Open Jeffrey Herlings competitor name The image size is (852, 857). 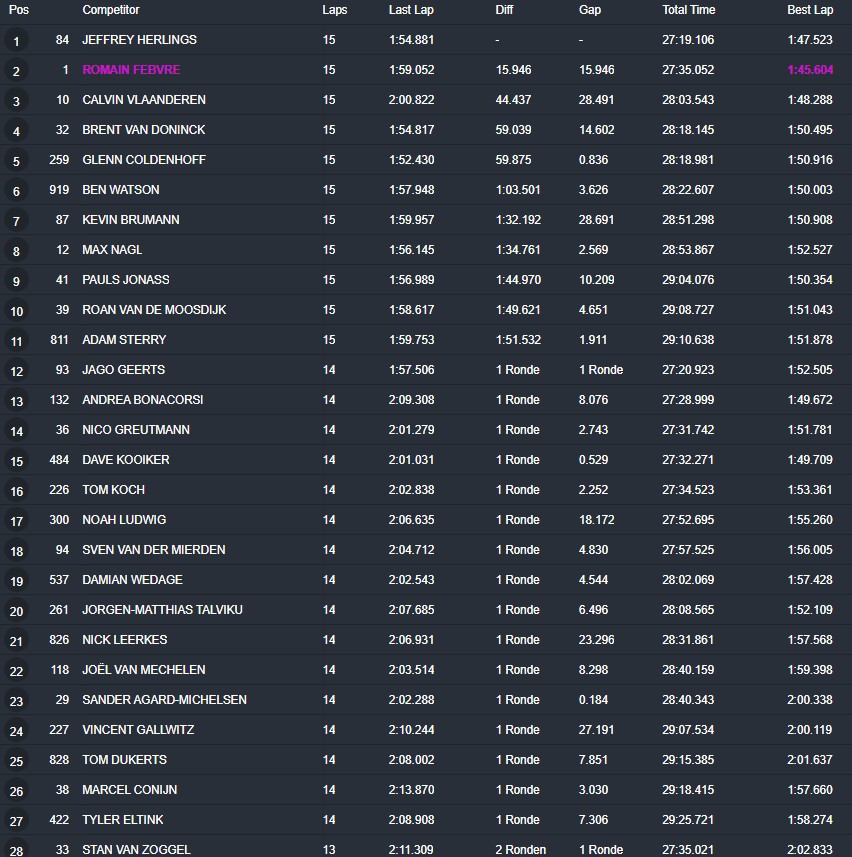pyautogui.click(x=139, y=40)
